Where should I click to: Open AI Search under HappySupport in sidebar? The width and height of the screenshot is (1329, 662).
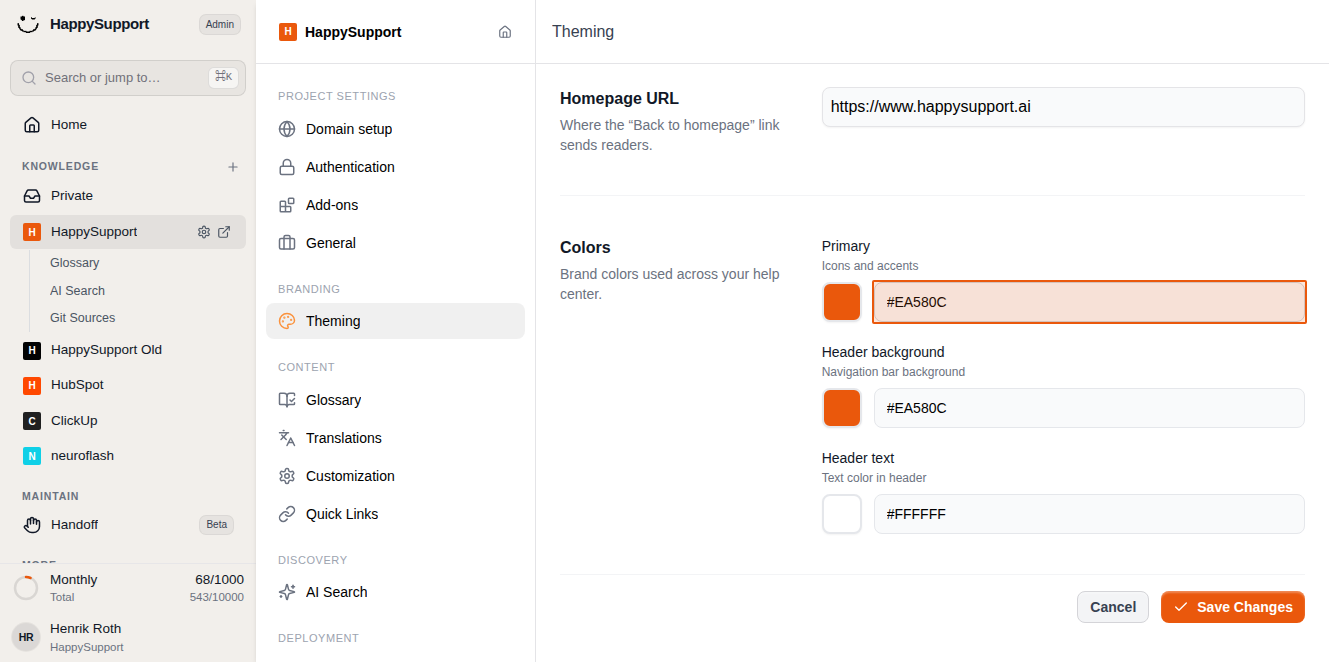(77, 291)
